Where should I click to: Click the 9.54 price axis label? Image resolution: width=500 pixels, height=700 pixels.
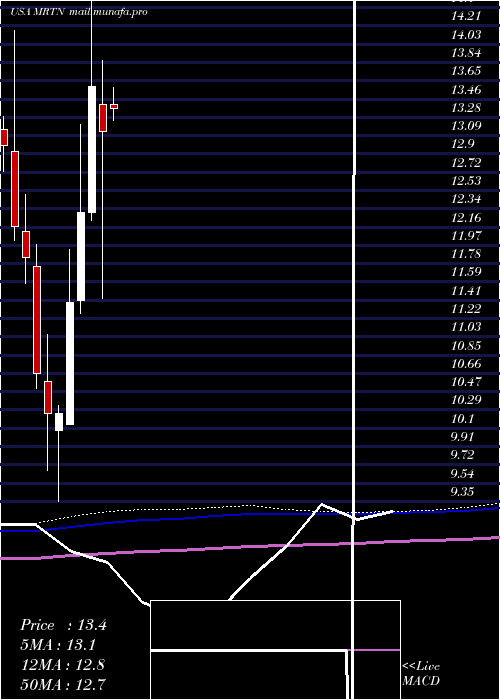tap(462, 473)
